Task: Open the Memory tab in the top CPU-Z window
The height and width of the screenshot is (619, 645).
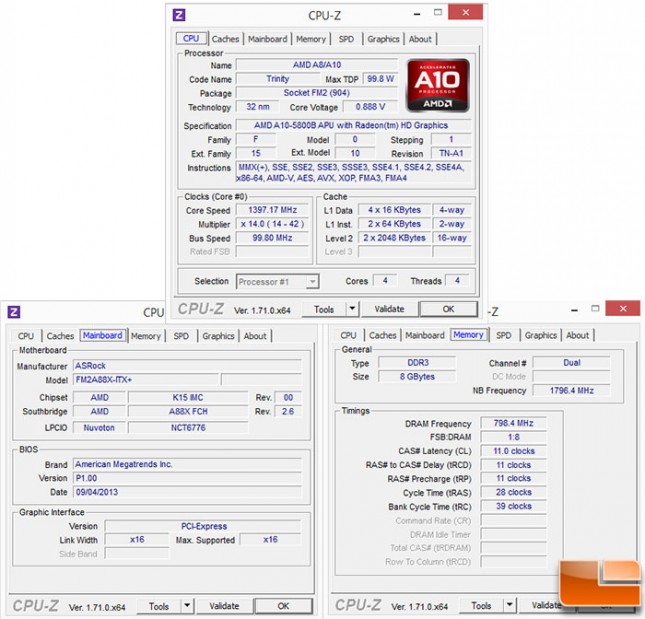Action: tap(311, 39)
